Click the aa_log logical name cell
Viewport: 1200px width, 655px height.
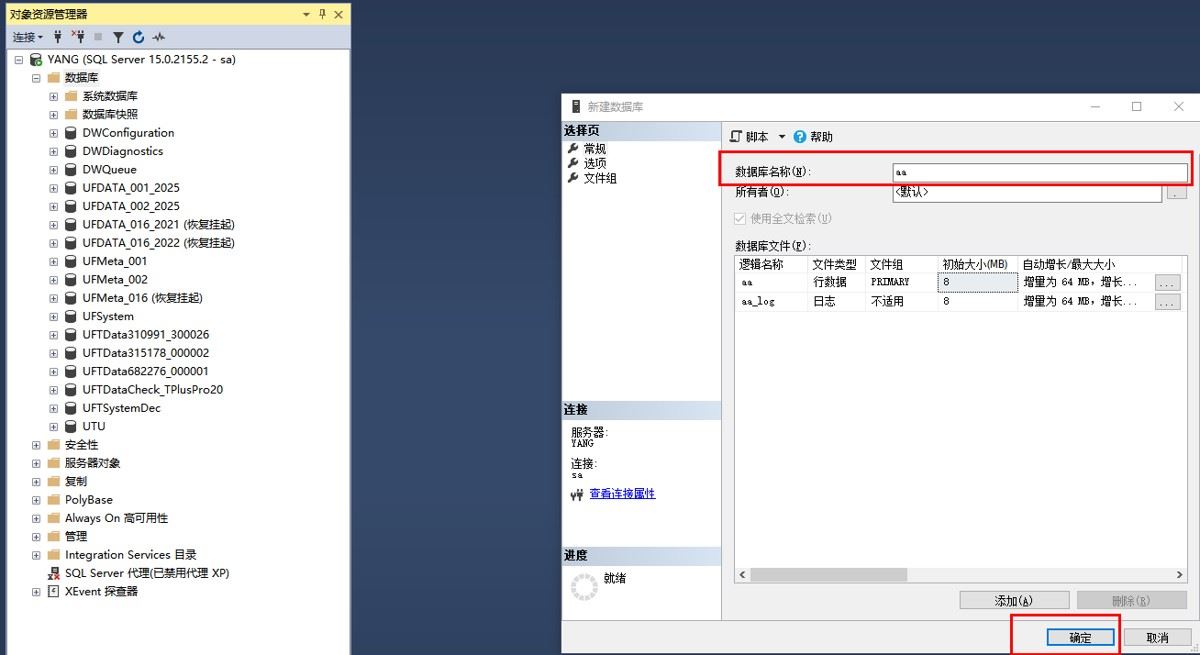(x=771, y=301)
